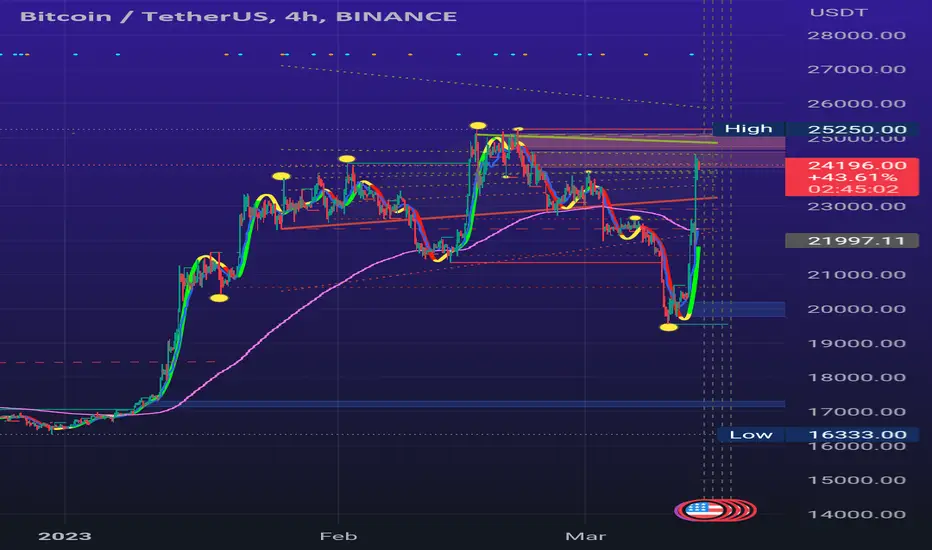Select the yellow pivot marker below the March low
This screenshot has height=550, width=932.
669,327
